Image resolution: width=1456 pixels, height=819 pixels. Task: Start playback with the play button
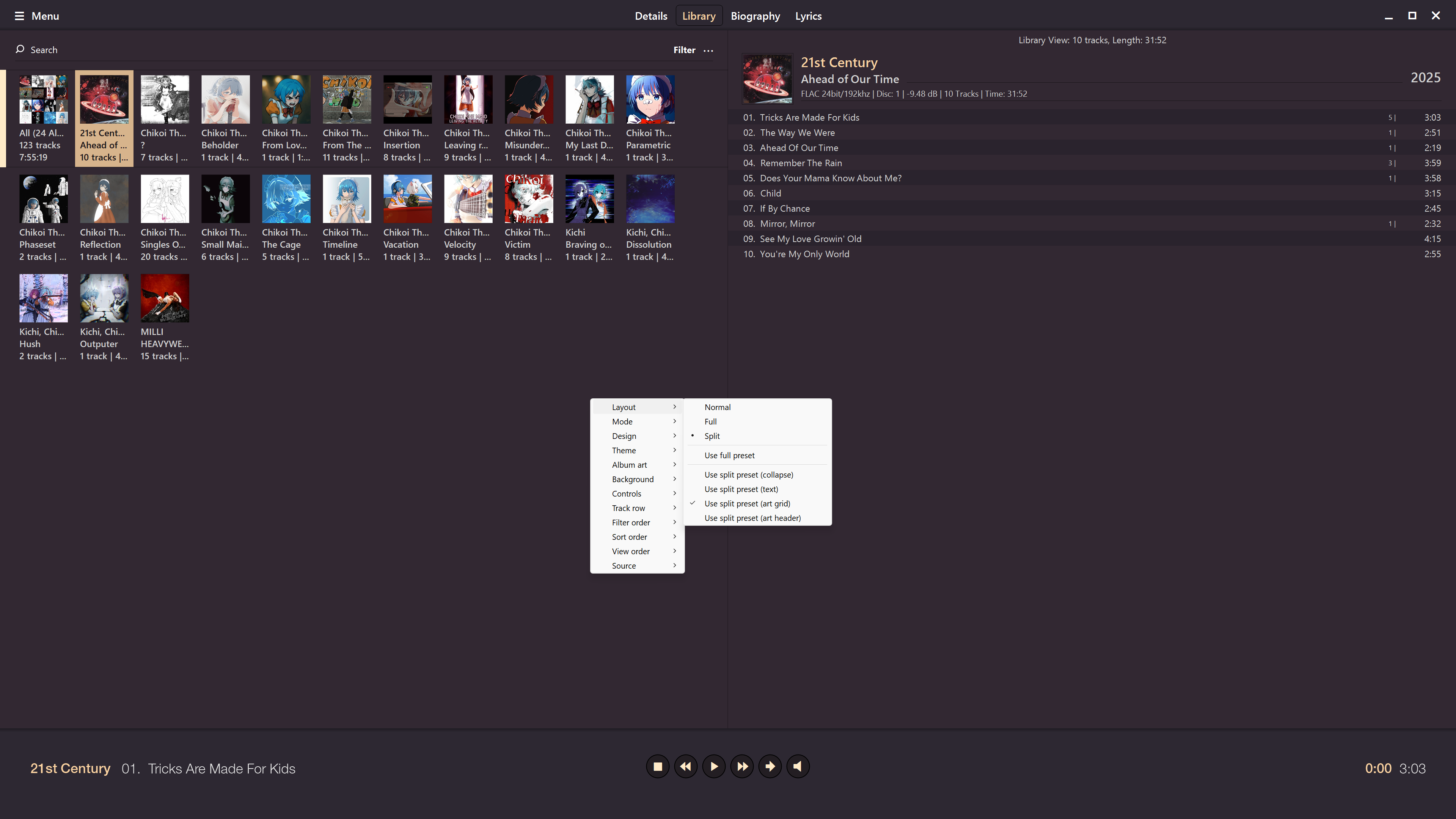pos(714,767)
